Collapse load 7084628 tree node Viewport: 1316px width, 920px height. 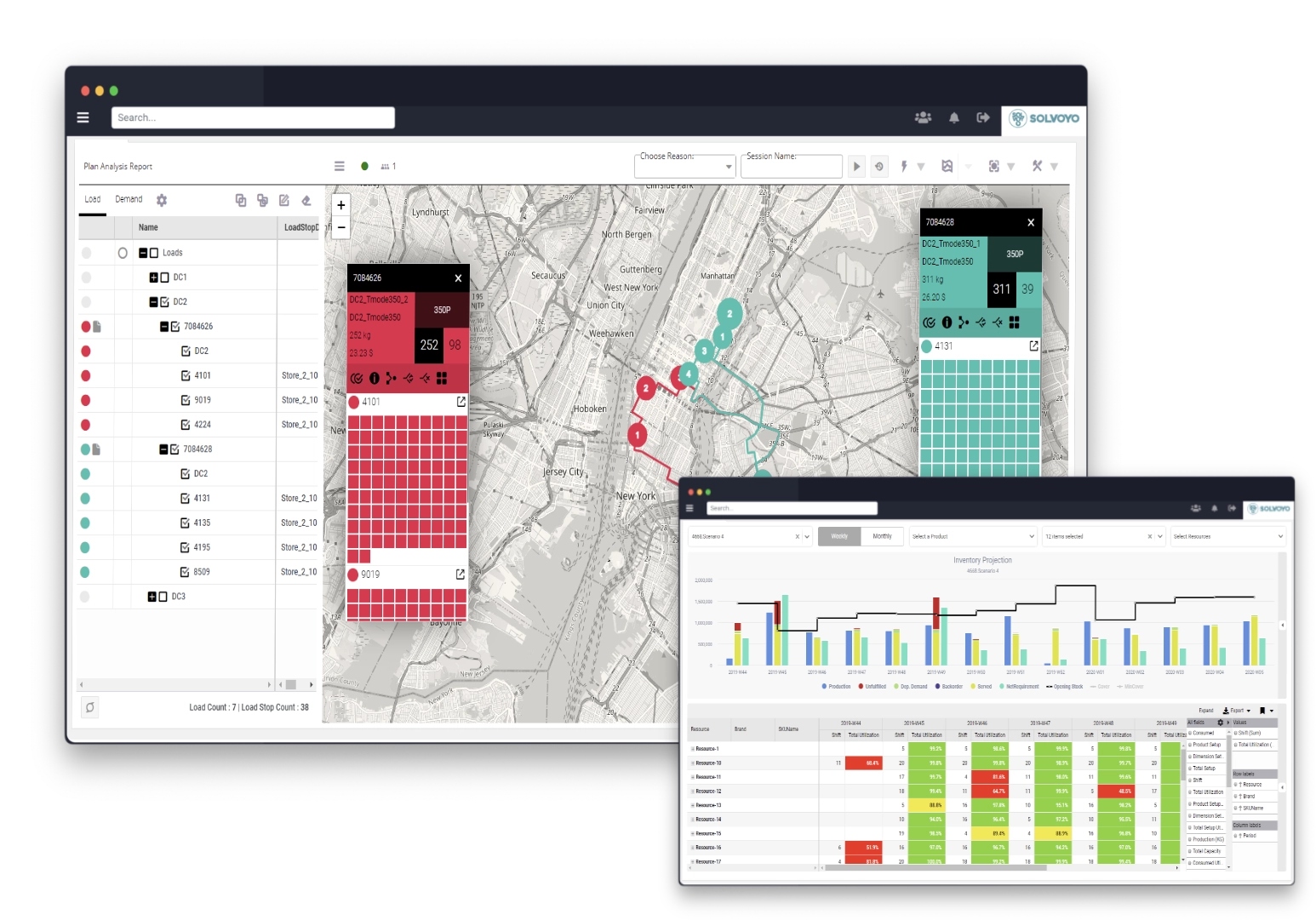(x=163, y=449)
